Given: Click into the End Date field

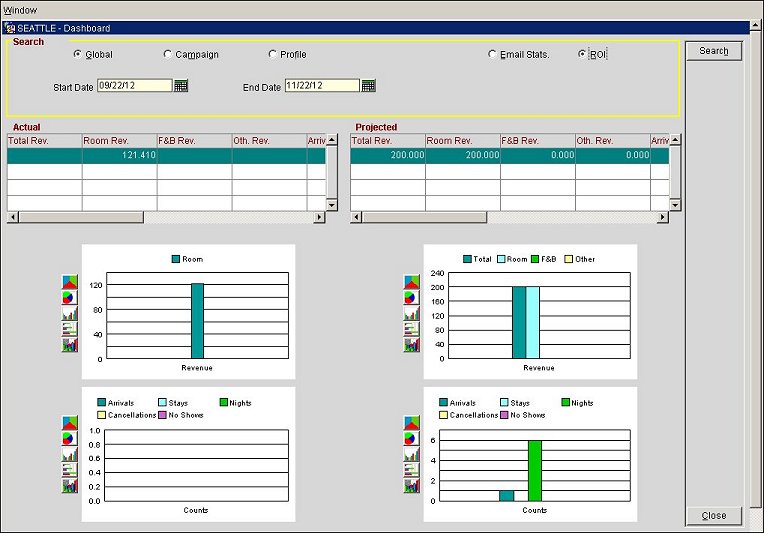Looking at the screenshot, I should [322, 86].
